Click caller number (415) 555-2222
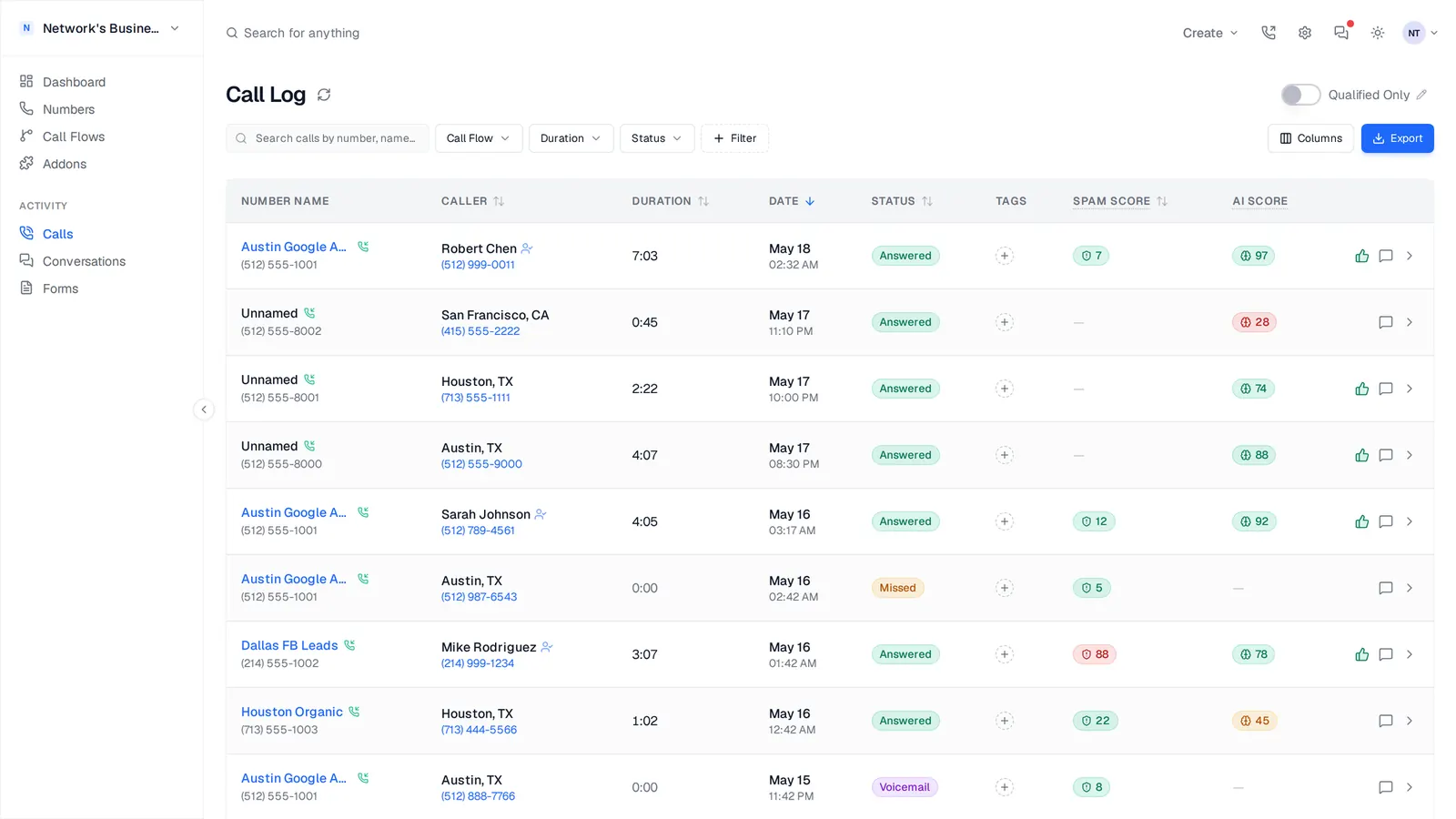This screenshot has height=819, width=1456. [480, 331]
